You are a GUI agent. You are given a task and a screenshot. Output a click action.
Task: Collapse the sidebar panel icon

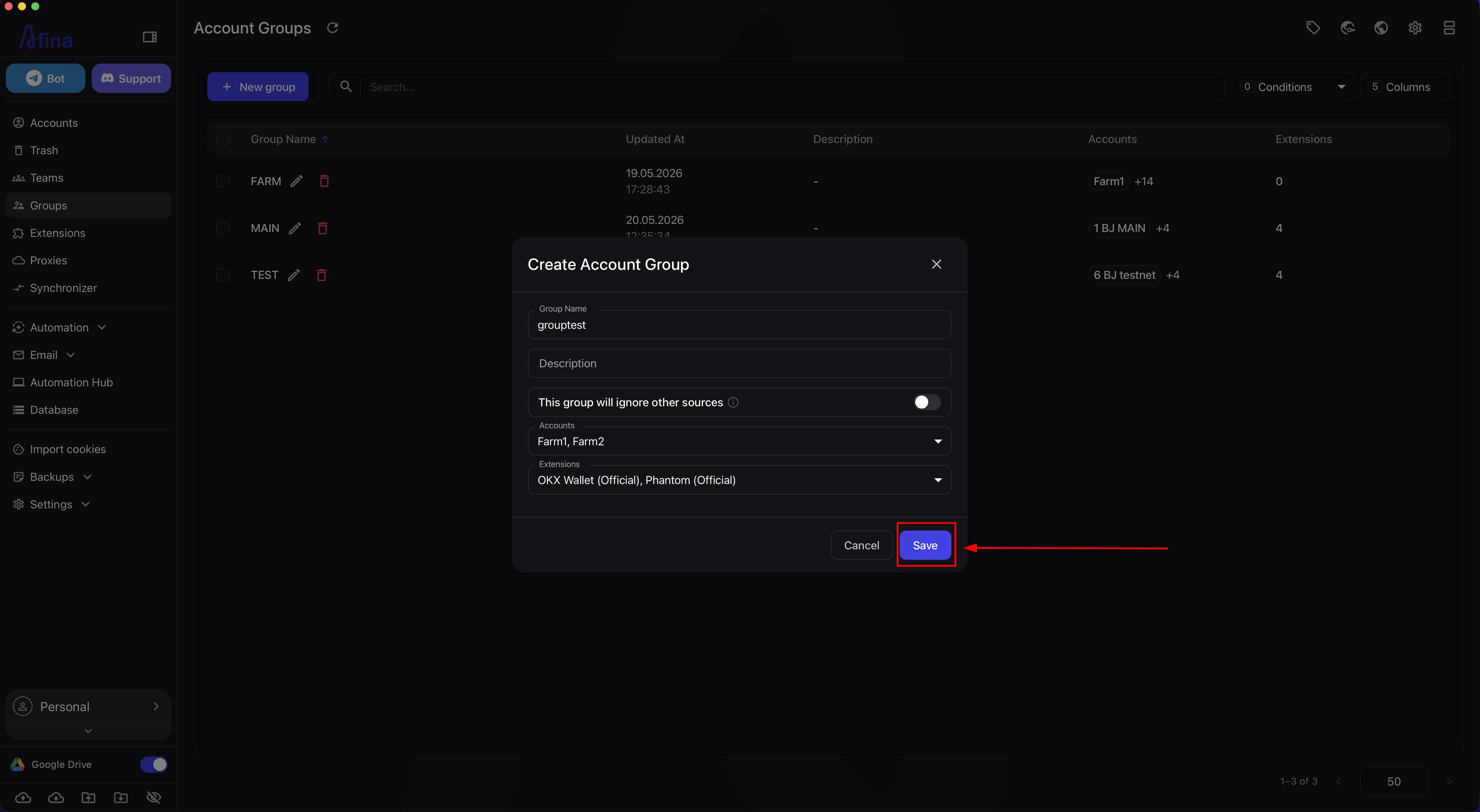click(150, 37)
